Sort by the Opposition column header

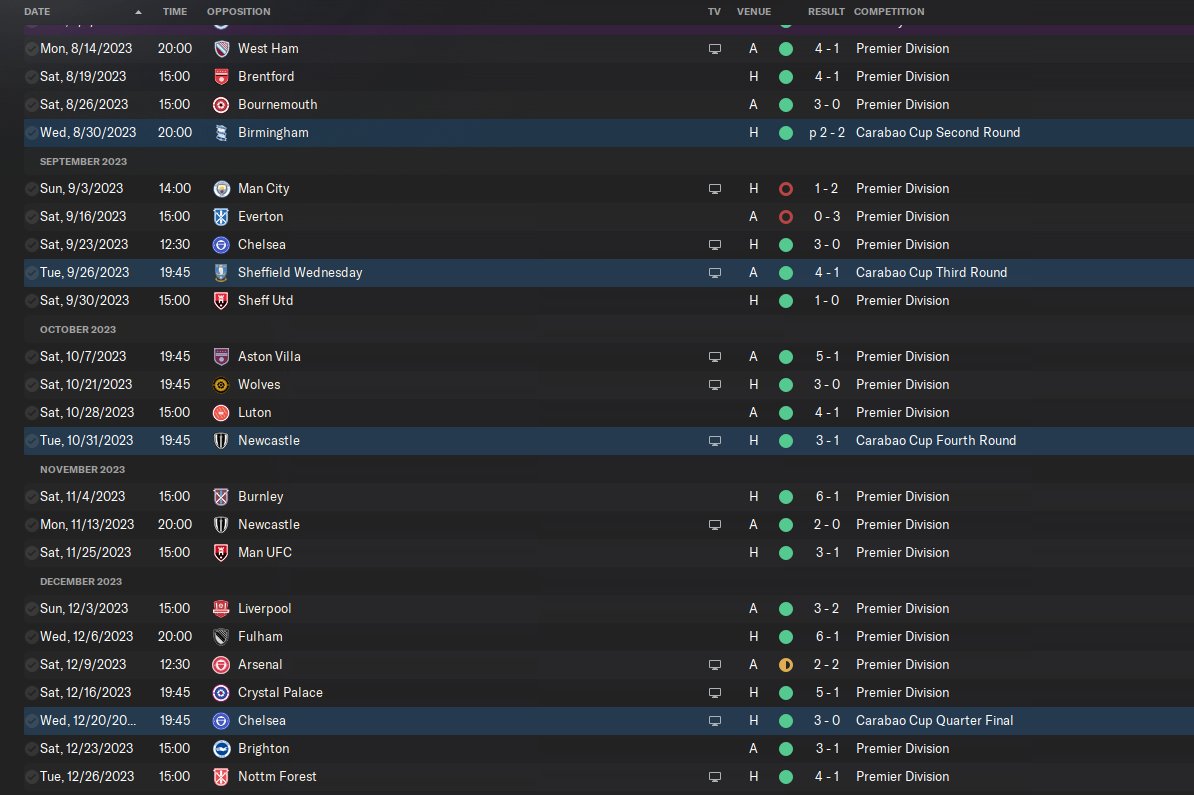click(x=238, y=11)
